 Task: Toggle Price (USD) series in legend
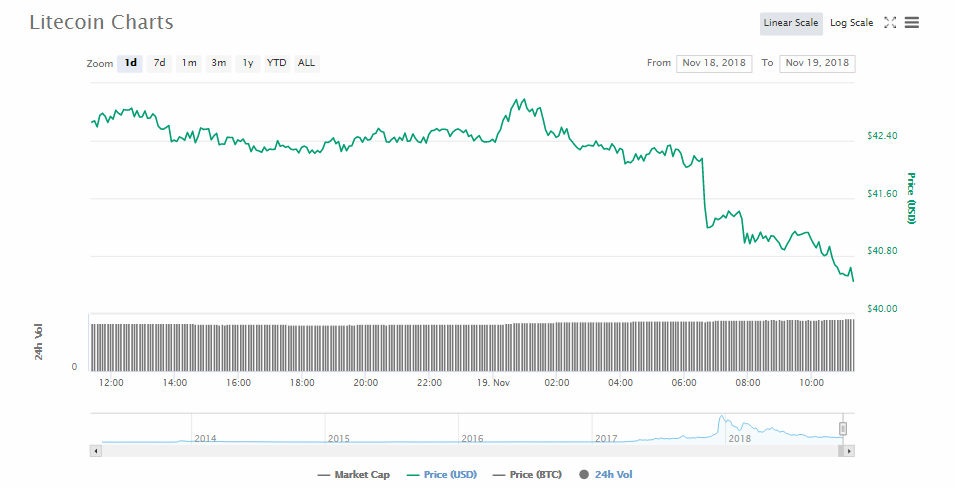442,475
